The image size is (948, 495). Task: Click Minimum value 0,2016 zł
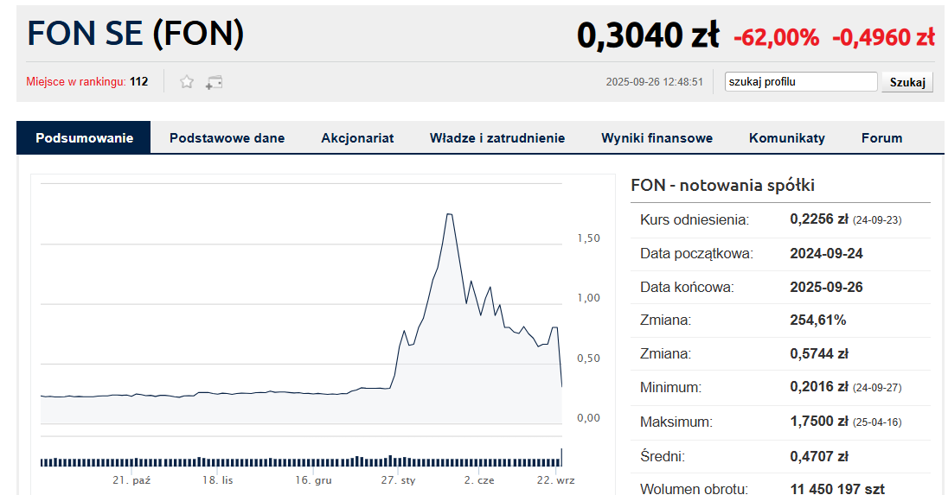click(x=819, y=387)
